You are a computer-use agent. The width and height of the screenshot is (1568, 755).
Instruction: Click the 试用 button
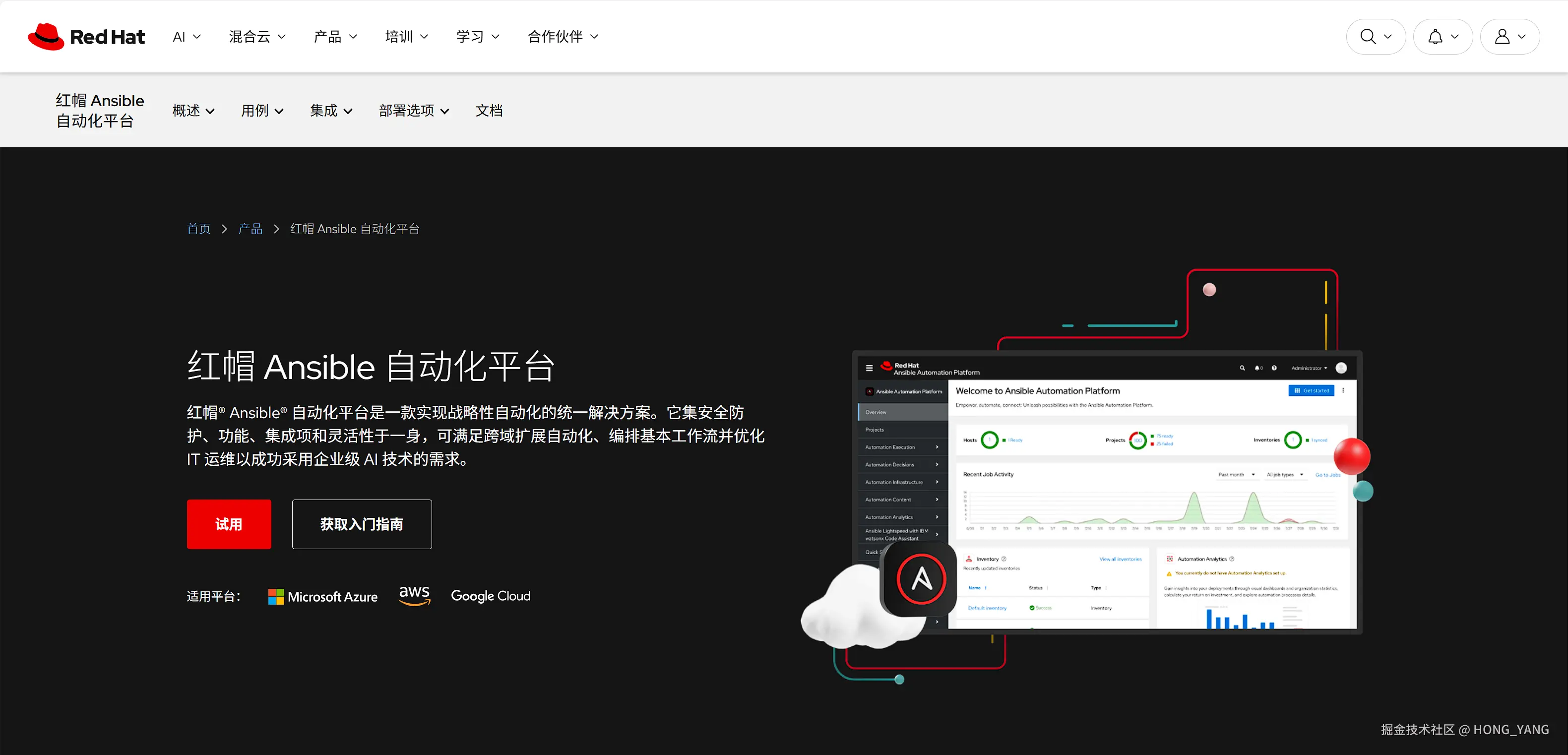pos(229,524)
